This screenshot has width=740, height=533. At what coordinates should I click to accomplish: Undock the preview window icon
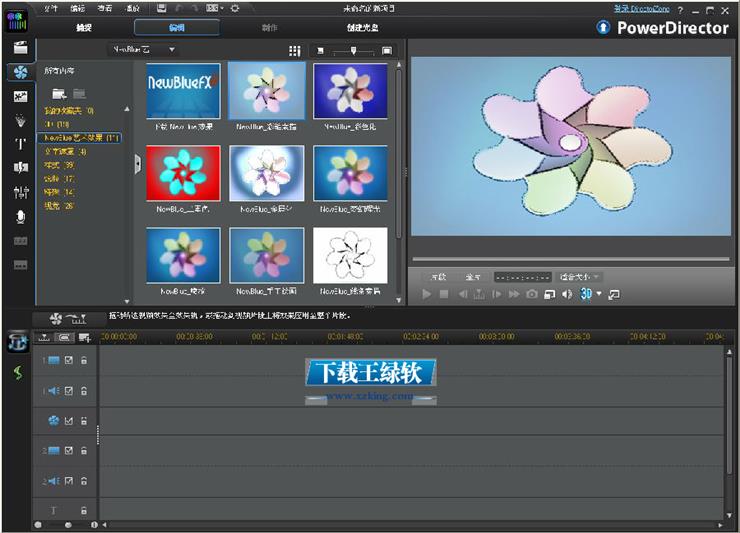(614, 295)
